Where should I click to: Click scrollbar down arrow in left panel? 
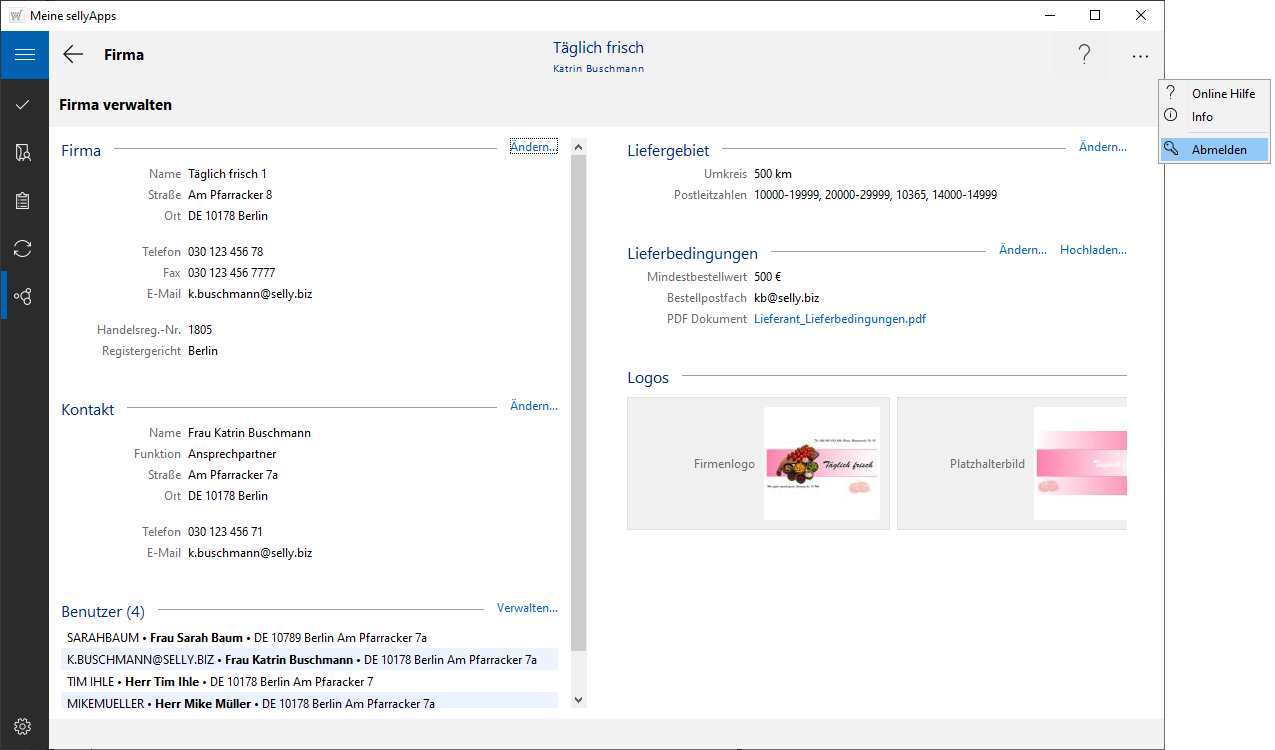578,700
